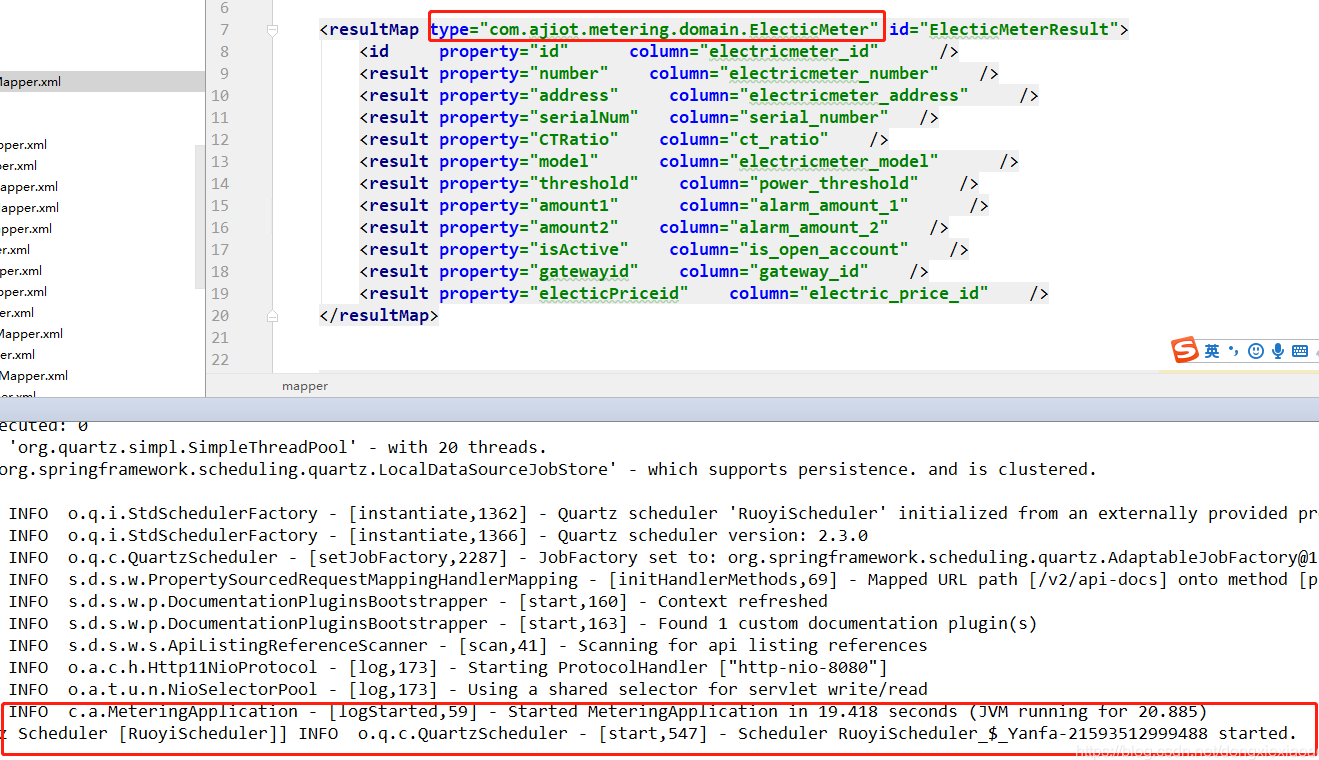
Task: Open the Sogou soft keyboard icon
Action: click(1300, 351)
